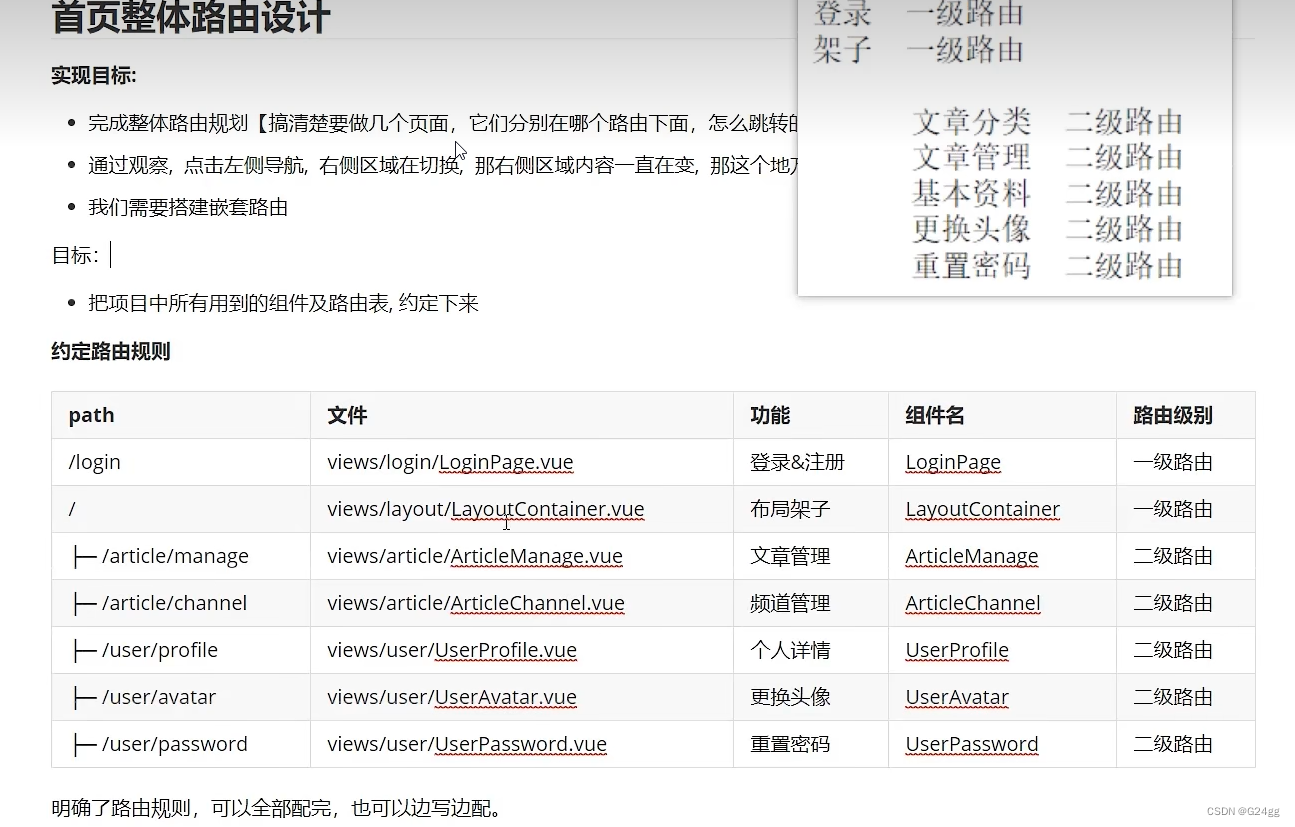This screenshot has height=827, width=1295.
Task: Click the path column header
Action: pos(181,415)
